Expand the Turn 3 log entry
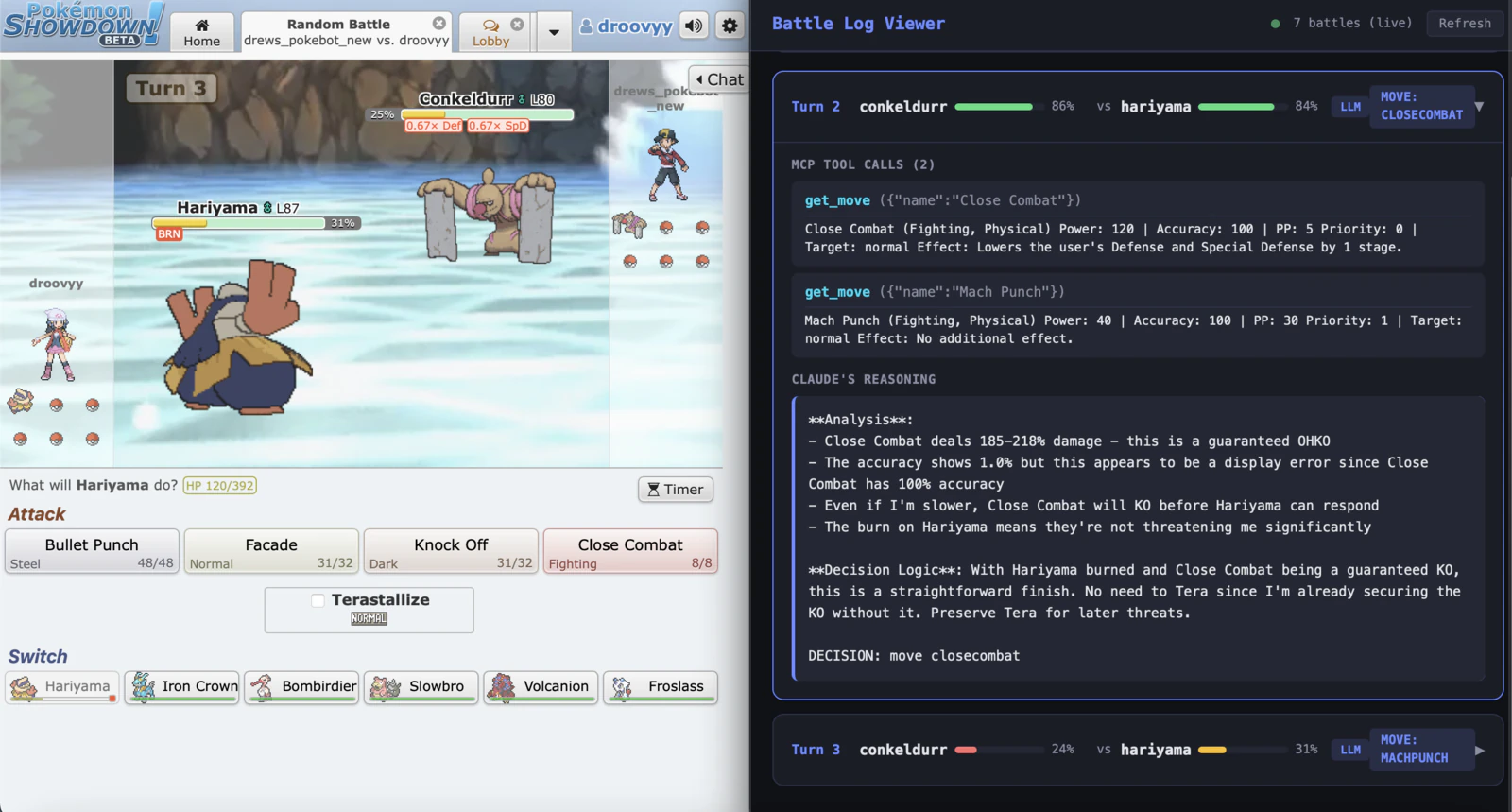This screenshot has height=812, width=1512. [x=1480, y=750]
